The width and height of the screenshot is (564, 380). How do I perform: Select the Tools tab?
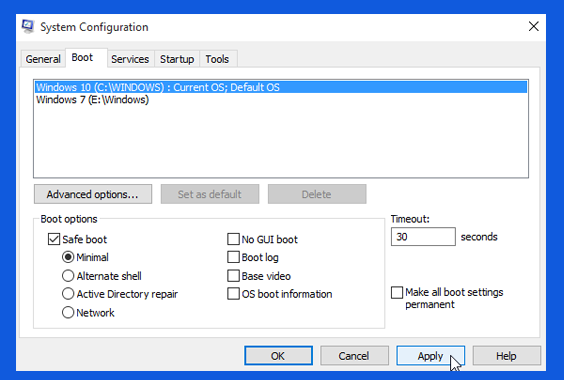pos(217,59)
